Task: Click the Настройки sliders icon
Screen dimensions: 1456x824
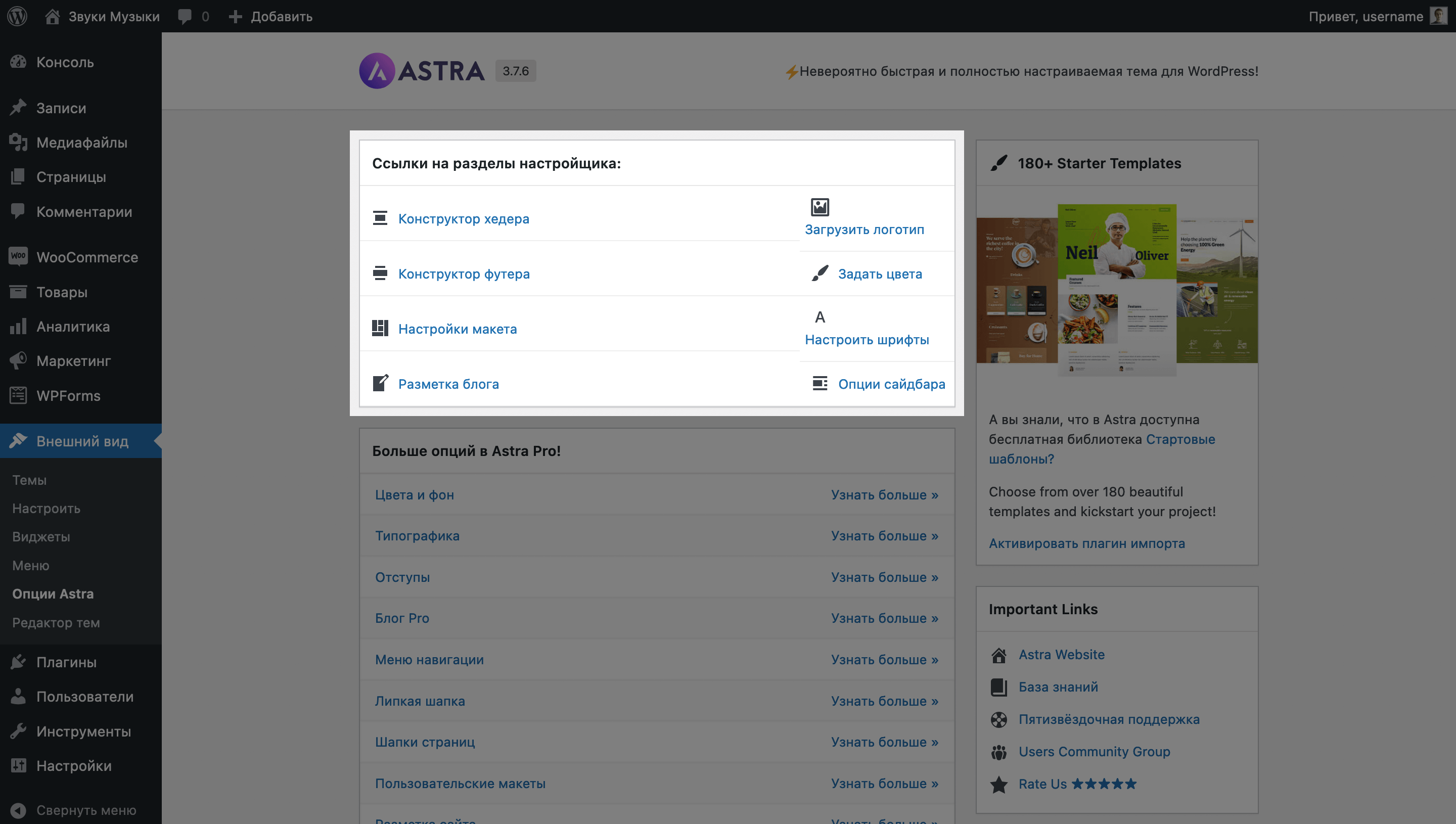Action: (x=18, y=765)
